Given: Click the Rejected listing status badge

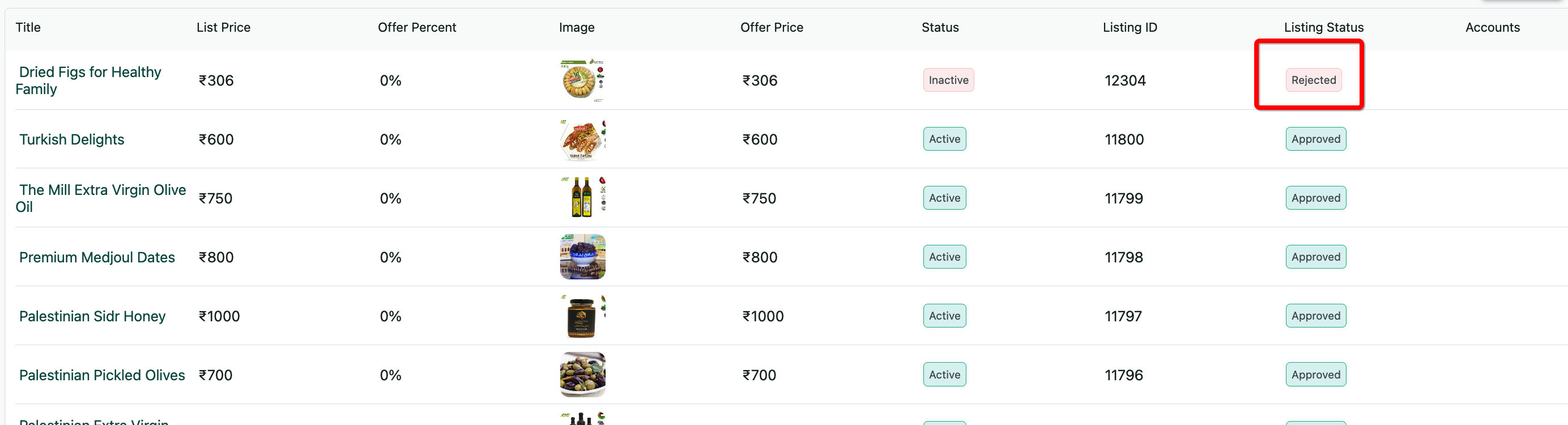Looking at the screenshot, I should 1313,80.
